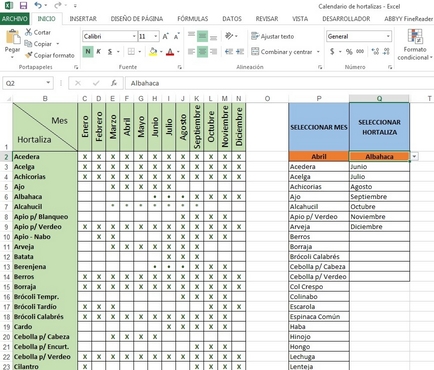The image size is (434, 370).
Task: Click the Redo arrow icon
Action: point(58,6)
